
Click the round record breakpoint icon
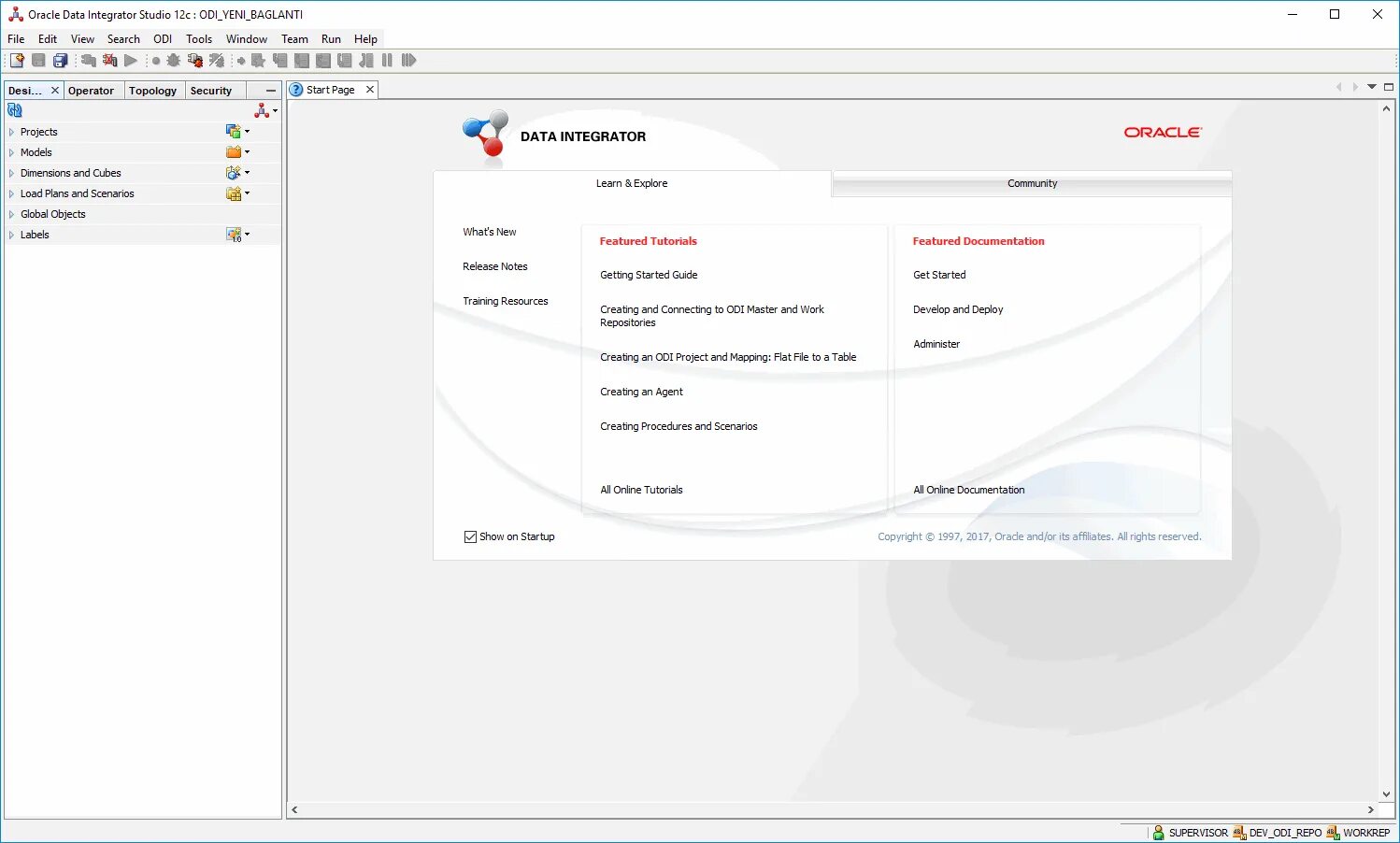click(156, 61)
